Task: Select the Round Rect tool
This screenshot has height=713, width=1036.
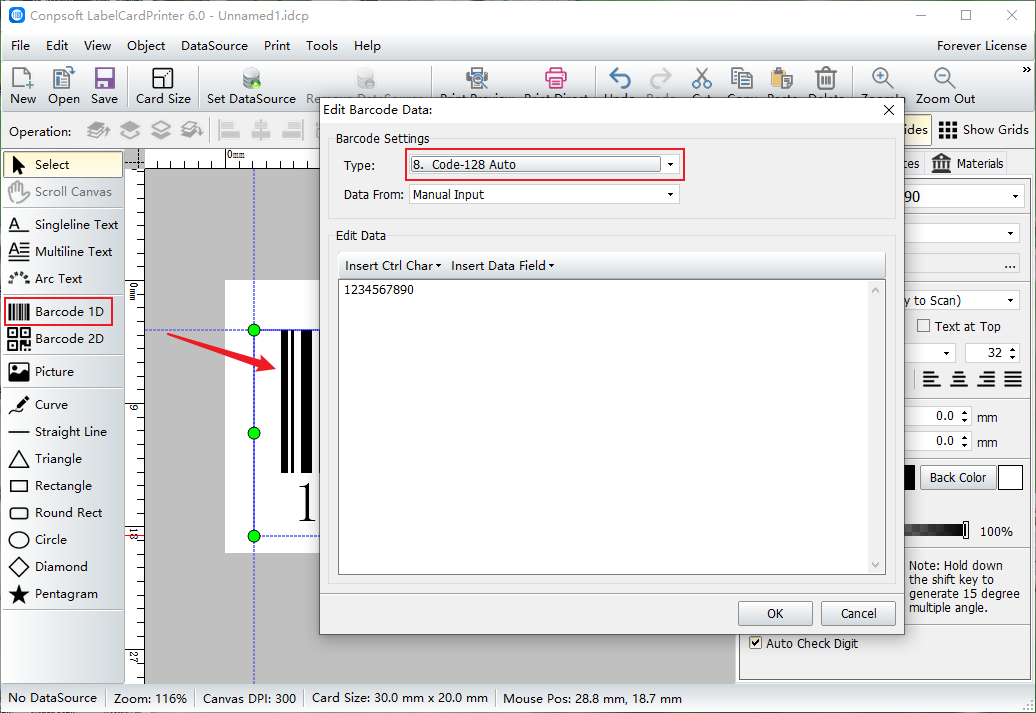Action: [x=63, y=513]
